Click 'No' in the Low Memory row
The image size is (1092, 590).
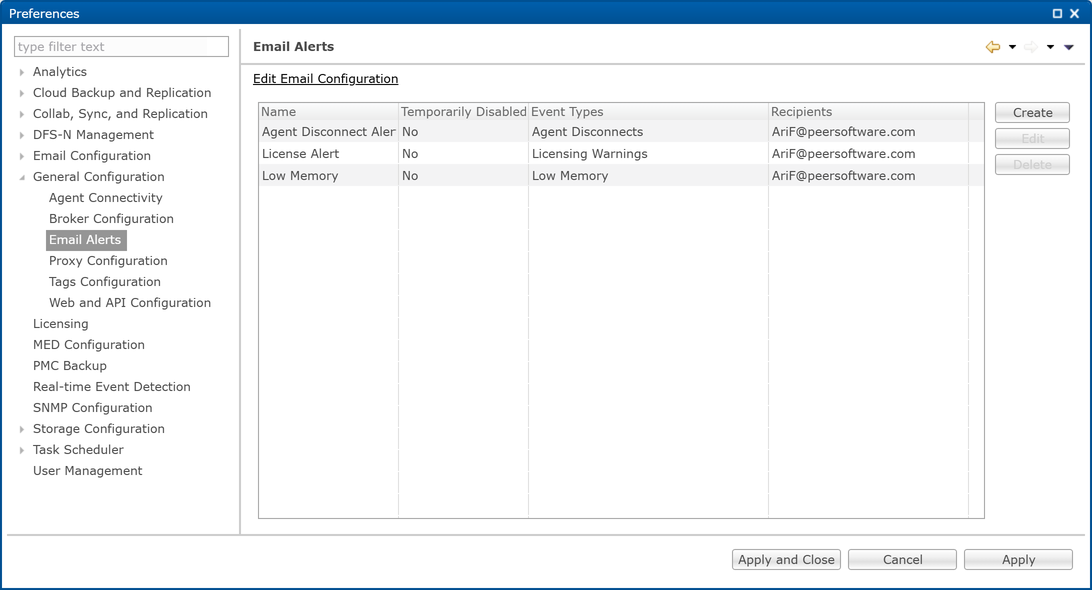tap(410, 176)
